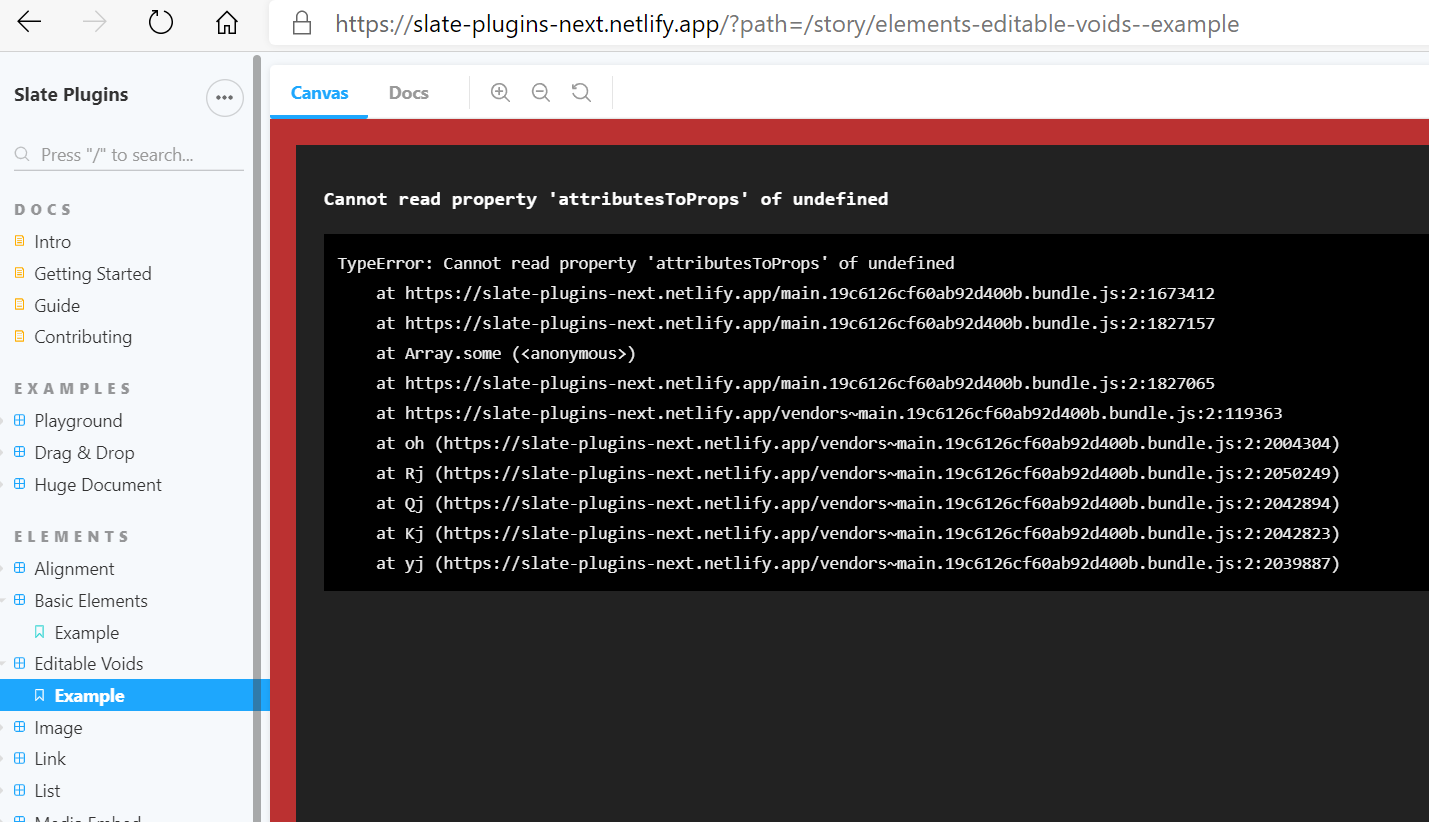This screenshot has height=822, width=1429.
Task: Click the bookmark icon beside the selected Example
Action: point(39,694)
